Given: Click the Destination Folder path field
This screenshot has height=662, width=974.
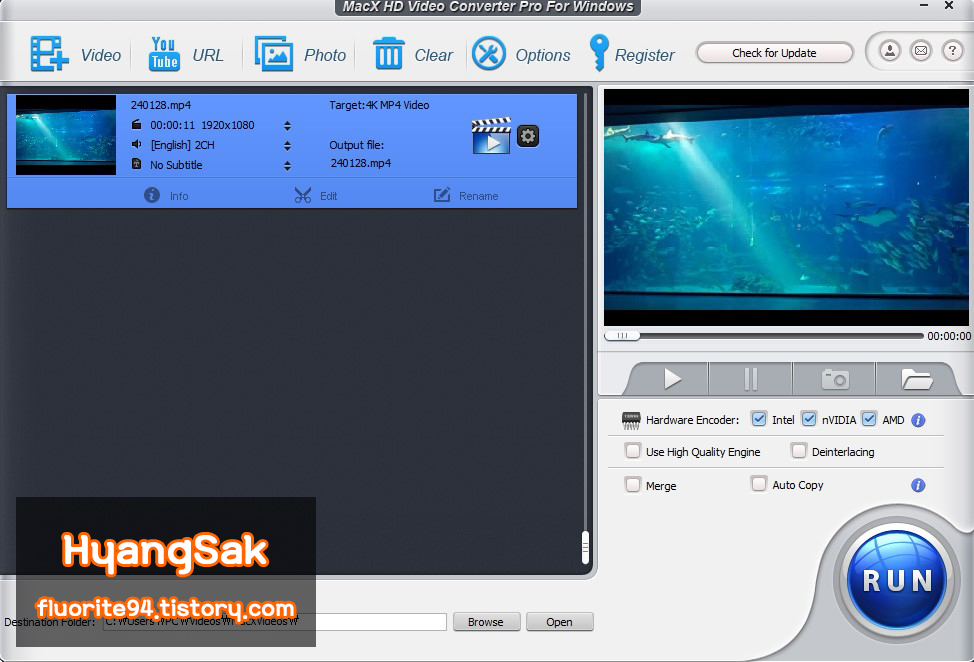Looking at the screenshot, I should click(x=275, y=622).
